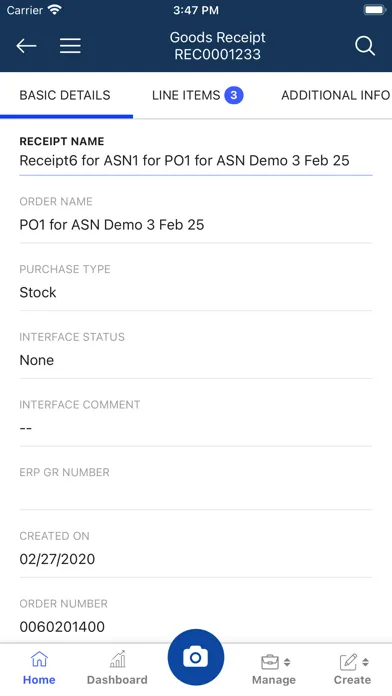Switch to the Line Items tab
The height and width of the screenshot is (696, 392).
coord(198,95)
